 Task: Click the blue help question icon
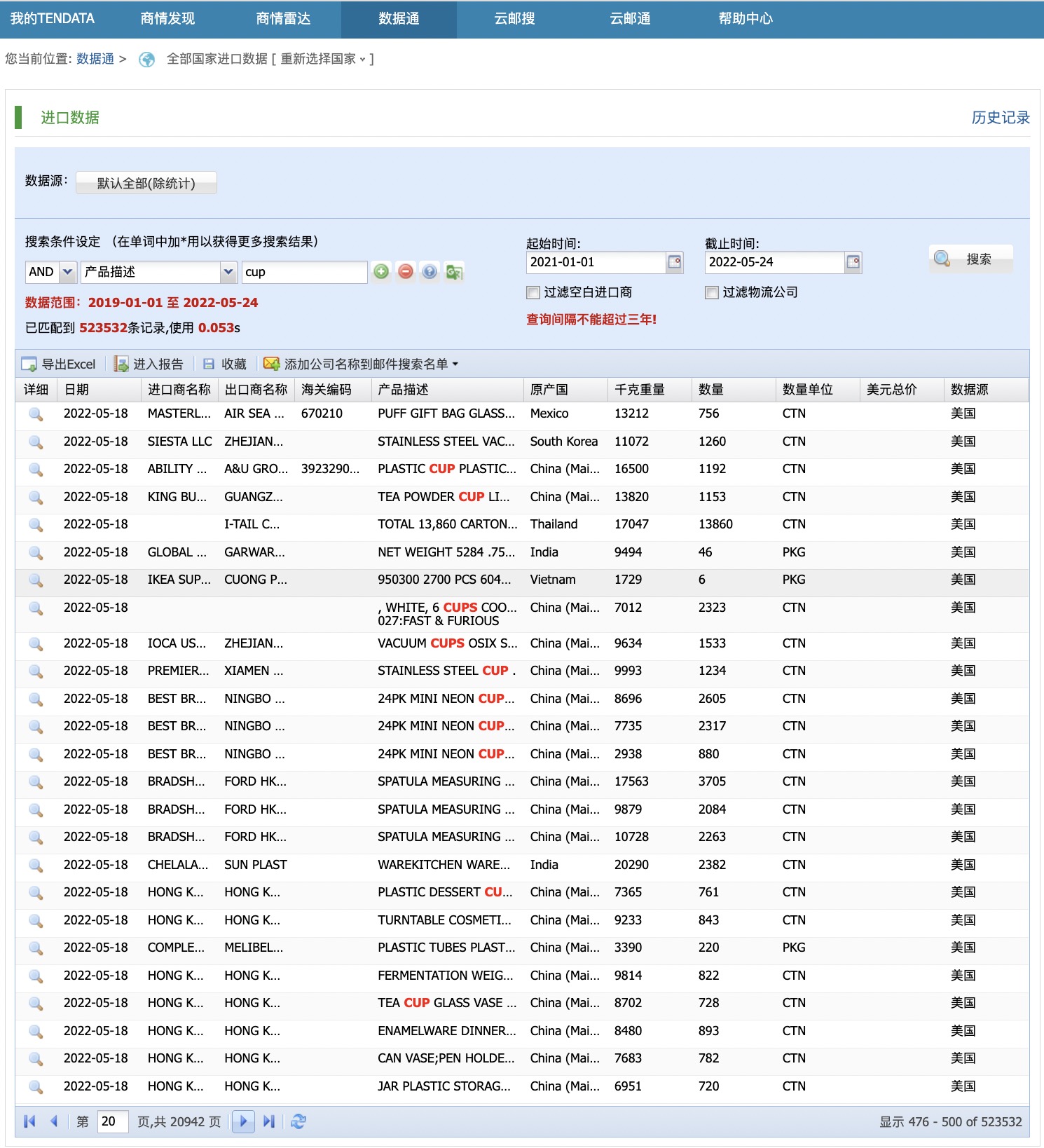click(x=430, y=271)
